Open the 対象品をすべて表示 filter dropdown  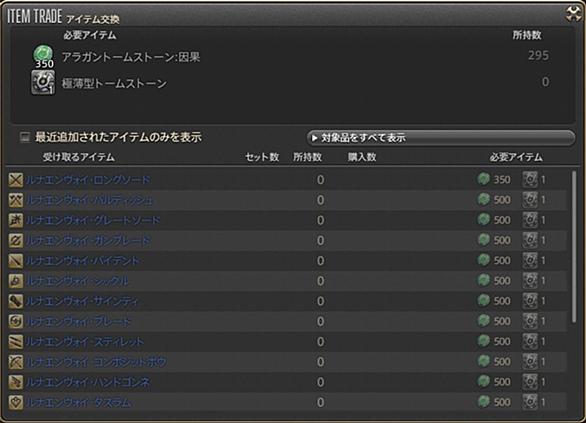click(x=441, y=138)
